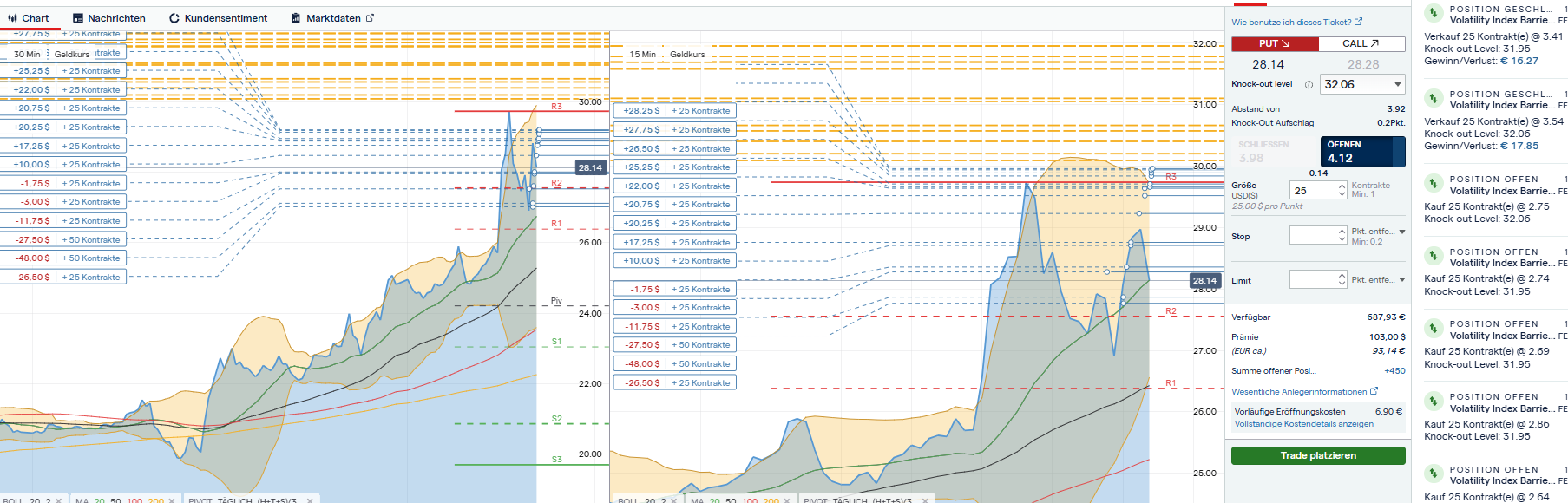Open the Stop unit dropdown

(x=1401, y=232)
